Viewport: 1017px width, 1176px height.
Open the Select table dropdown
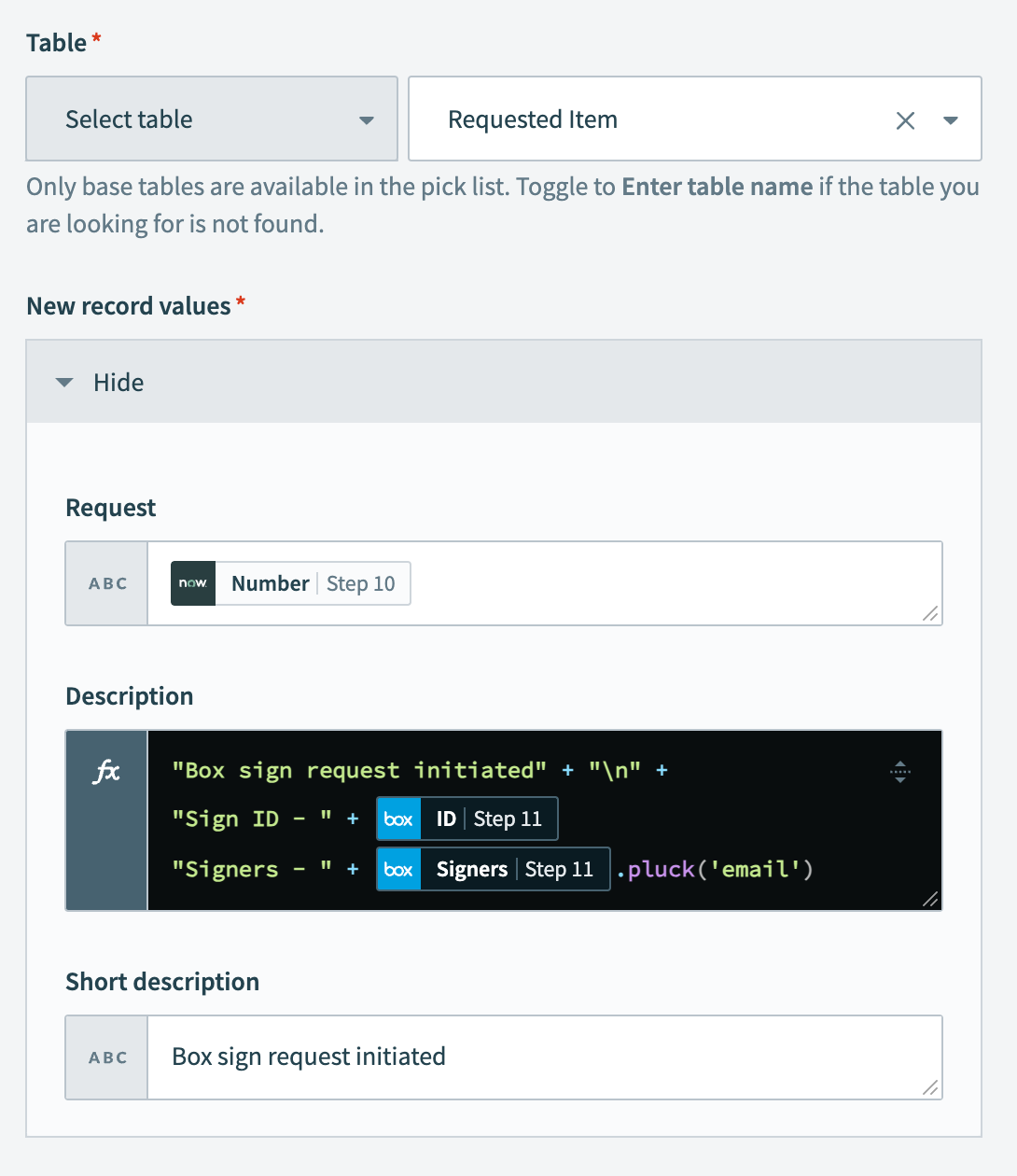point(212,119)
